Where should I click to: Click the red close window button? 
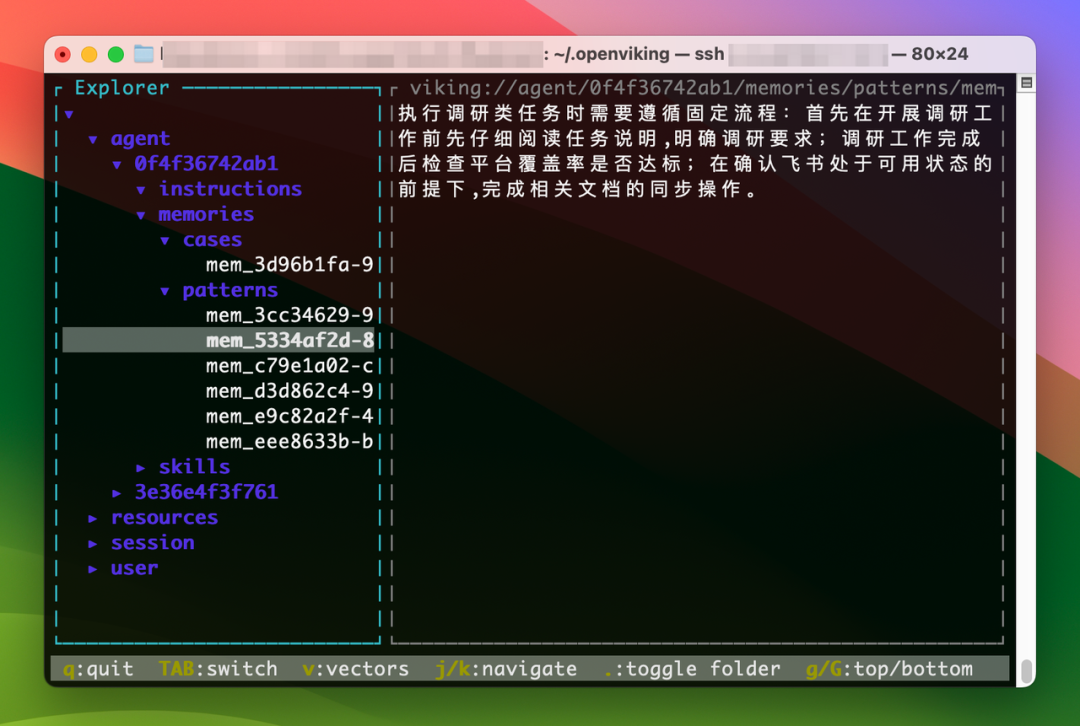coord(62,54)
